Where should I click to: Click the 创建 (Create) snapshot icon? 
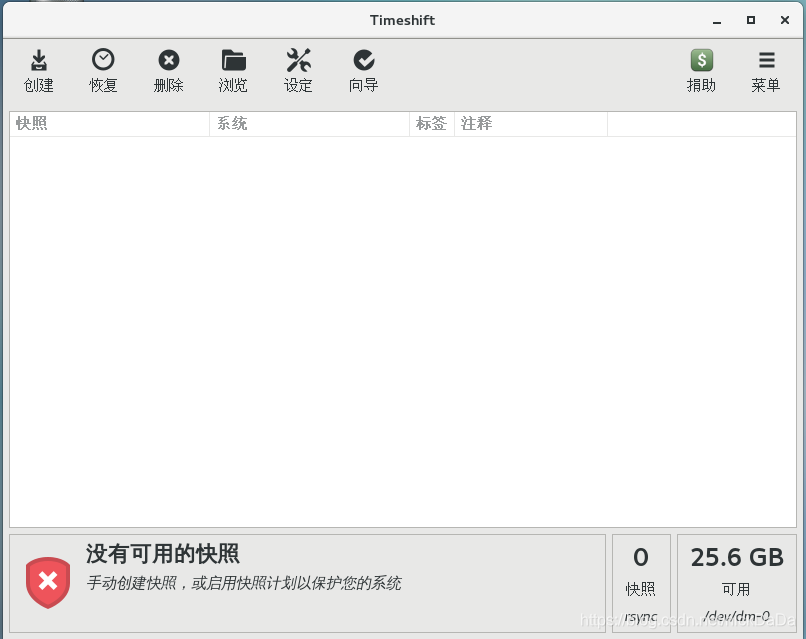coord(39,61)
